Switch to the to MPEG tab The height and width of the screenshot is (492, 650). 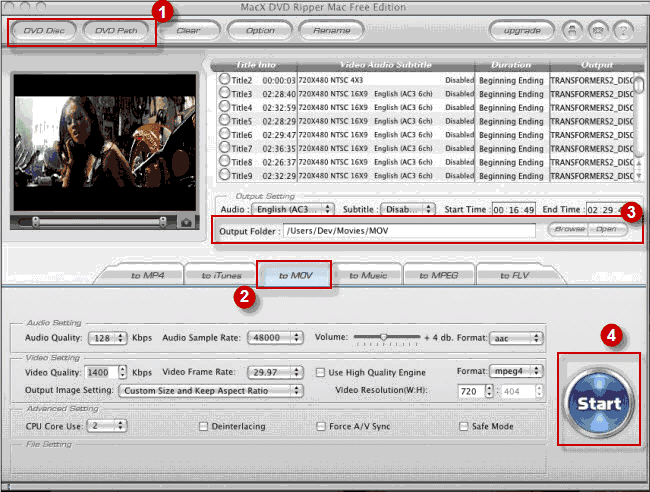439,275
